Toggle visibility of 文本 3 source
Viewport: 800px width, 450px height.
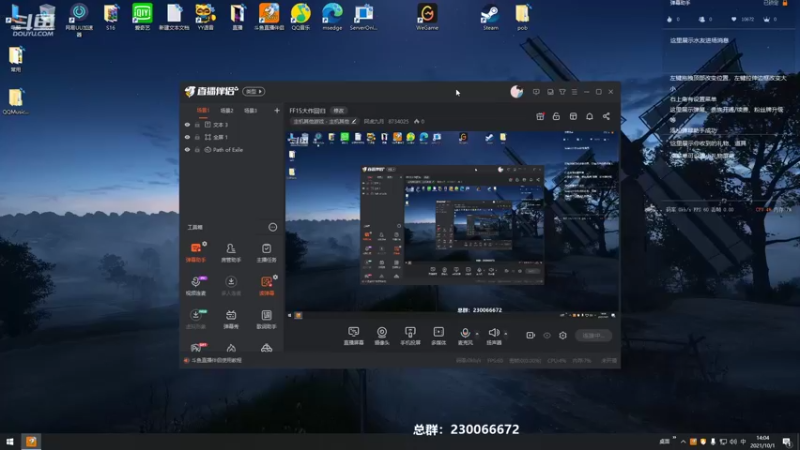click(x=187, y=124)
